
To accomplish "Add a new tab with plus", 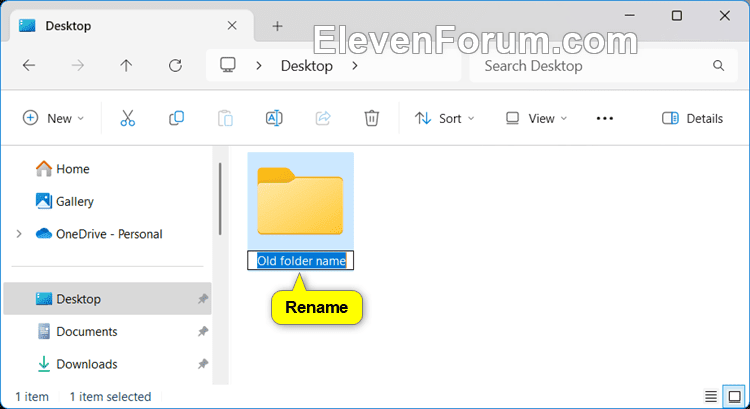I will (x=277, y=26).
